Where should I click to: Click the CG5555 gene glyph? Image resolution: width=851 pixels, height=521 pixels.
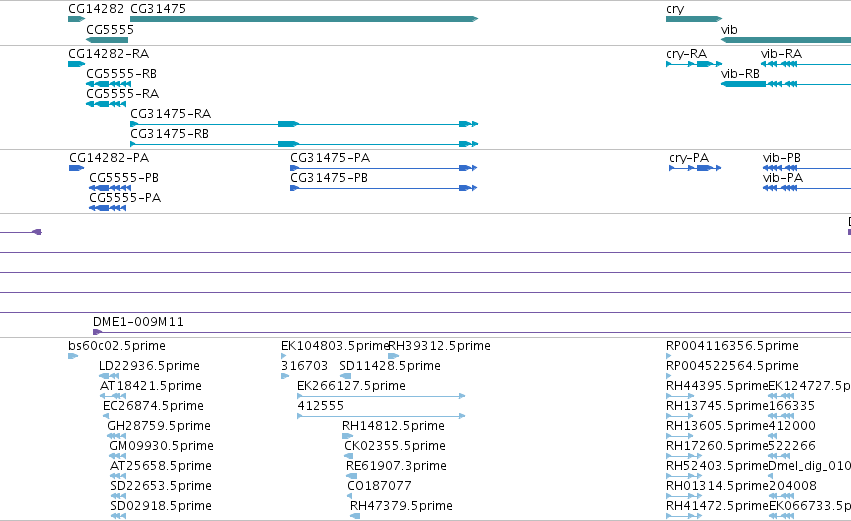pyautogui.click(x=107, y=40)
